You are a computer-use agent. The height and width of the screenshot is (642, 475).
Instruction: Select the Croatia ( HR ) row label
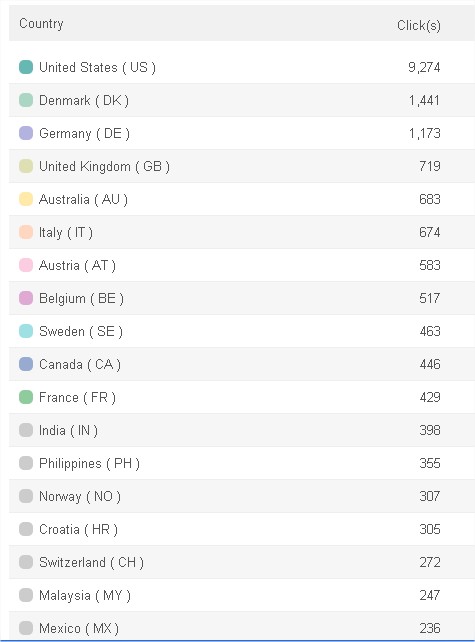(x=78, y=529)
